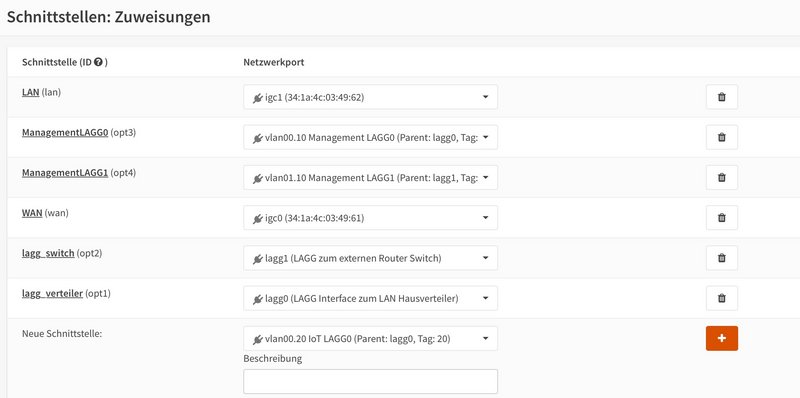Screen dimensions: 800x398
Task: Open lagg0 LAN Hausverteiler port dropdown
Action: 370,298
